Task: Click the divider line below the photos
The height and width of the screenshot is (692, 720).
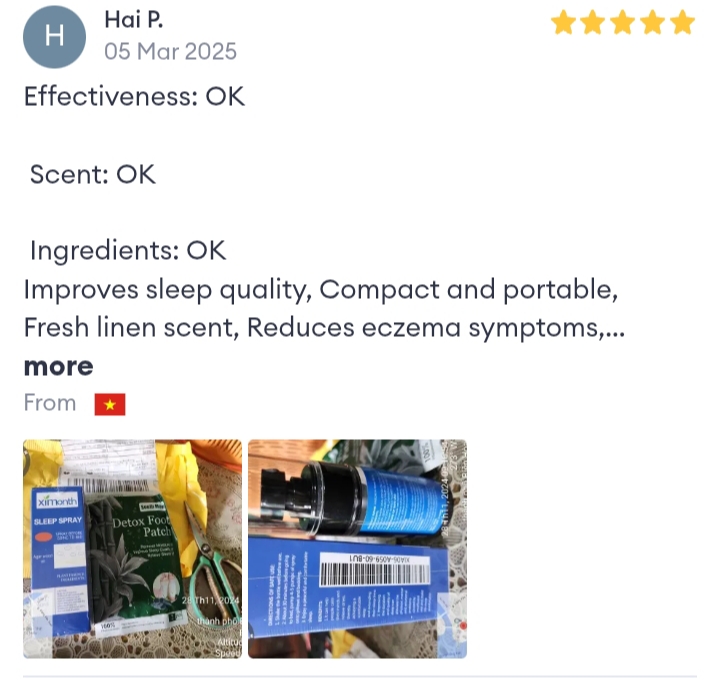Action: [x=360, y=676]
